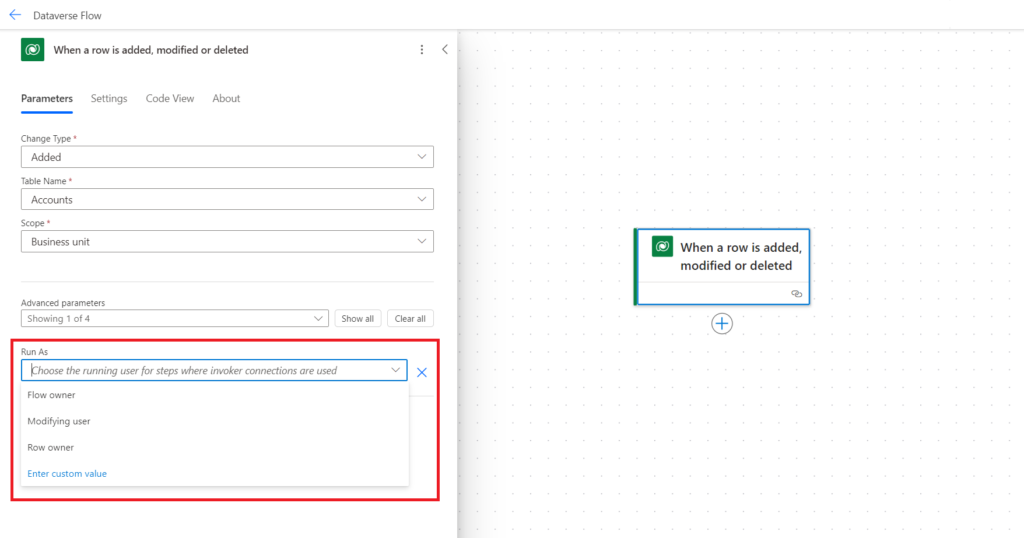Click the Dataverse trigger icon in panel header
The width and height of the screenshot is (1024, 538).
pyautogui.click(x=33, y=50)
